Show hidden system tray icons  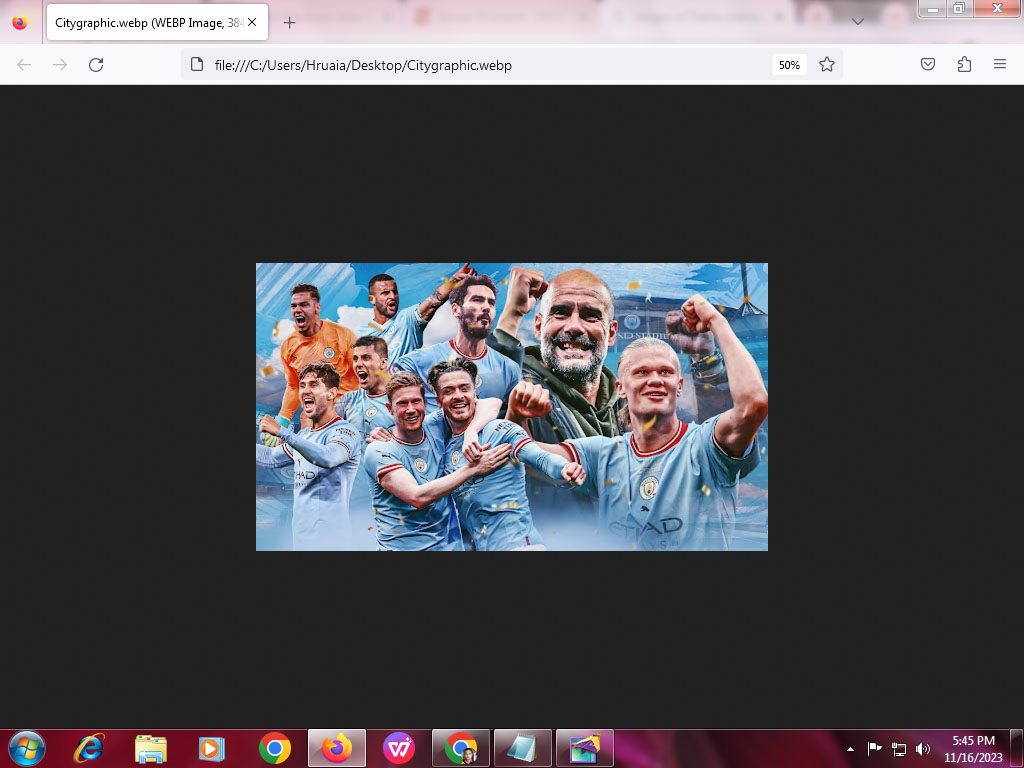click(851, 748)
